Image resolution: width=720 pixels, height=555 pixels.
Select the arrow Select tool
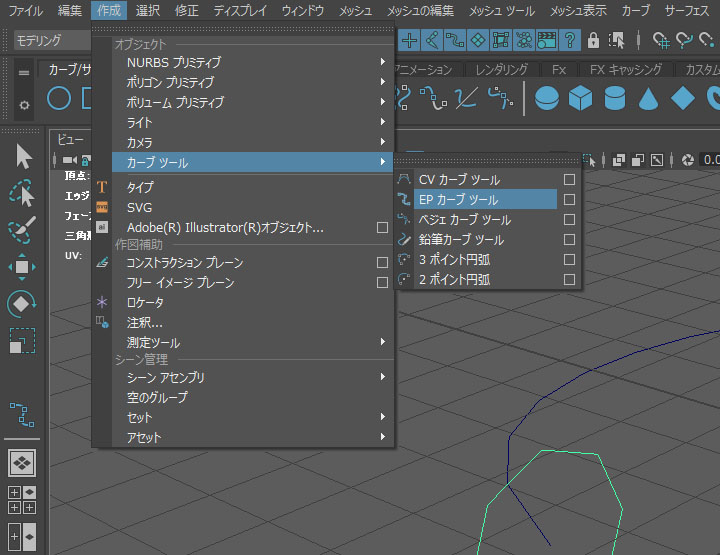click(x=23, y=156)
